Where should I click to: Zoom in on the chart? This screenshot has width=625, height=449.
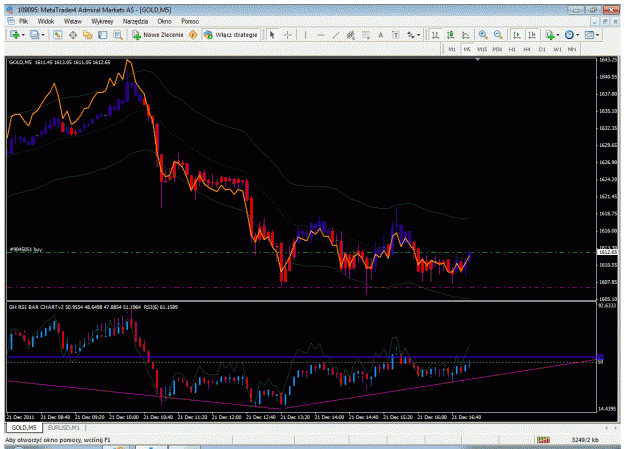coord(483,35)
